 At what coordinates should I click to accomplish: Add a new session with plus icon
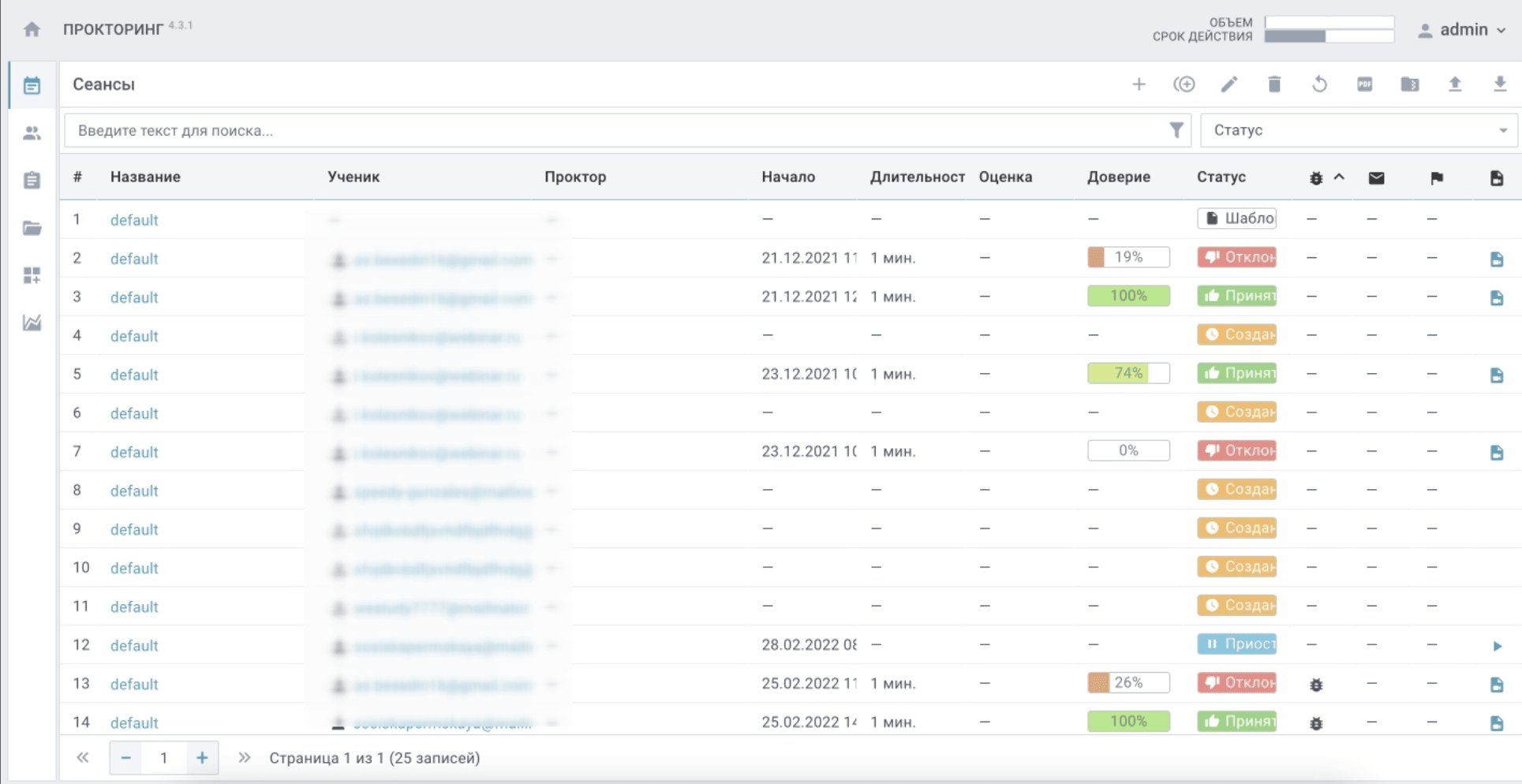pyautogui.click(x=1139, y=84)
